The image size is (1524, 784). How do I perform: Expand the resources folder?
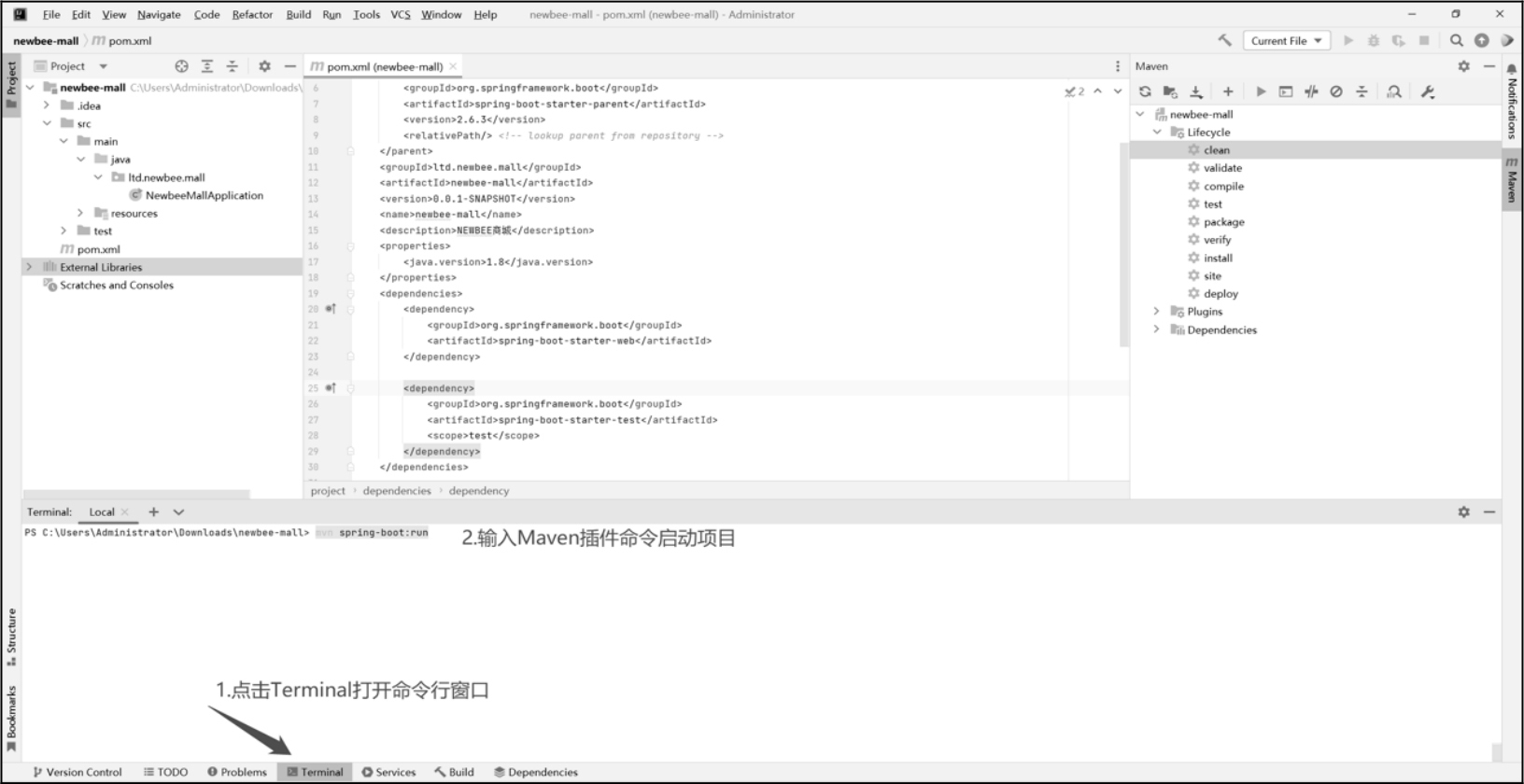click(x=80, y=213)
